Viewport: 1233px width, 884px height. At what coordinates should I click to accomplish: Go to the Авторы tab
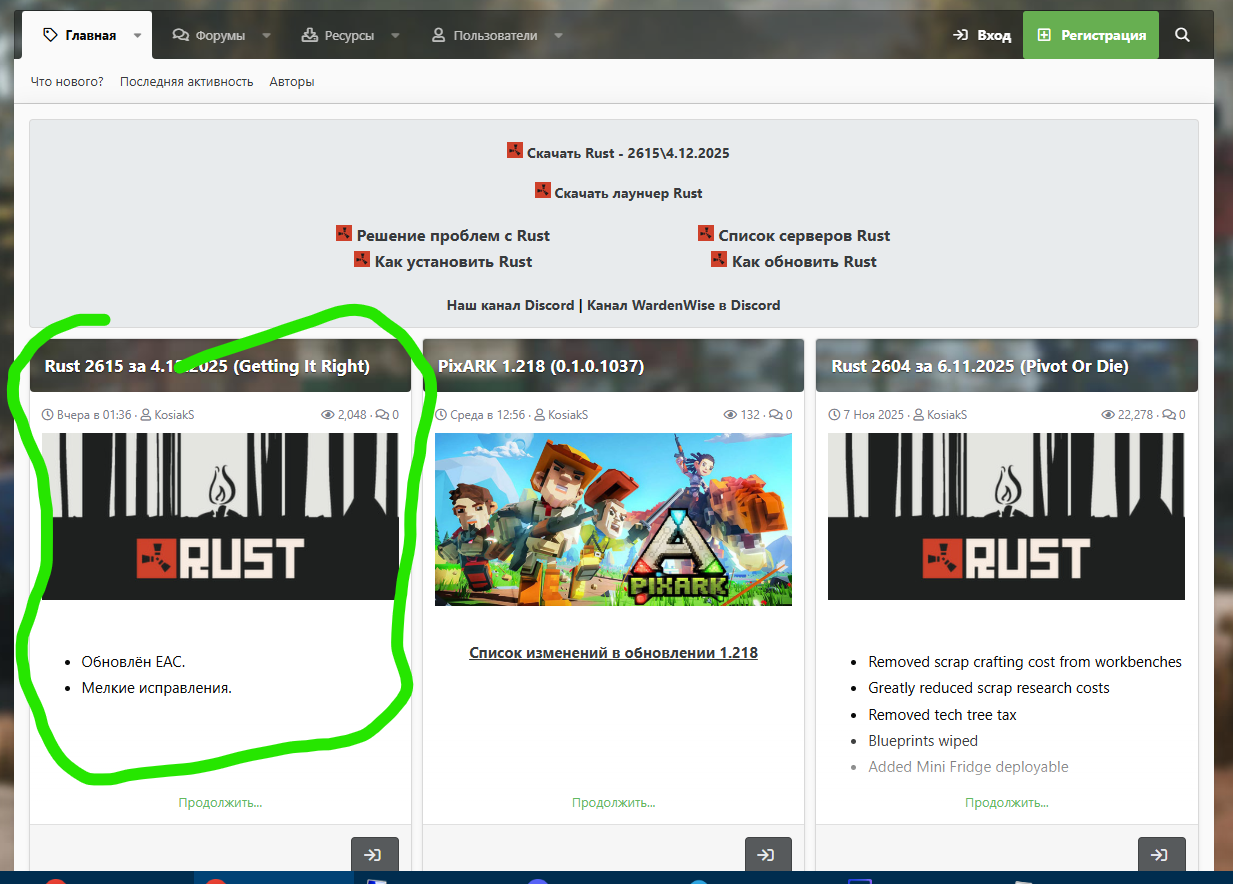(x=292, y=82)
